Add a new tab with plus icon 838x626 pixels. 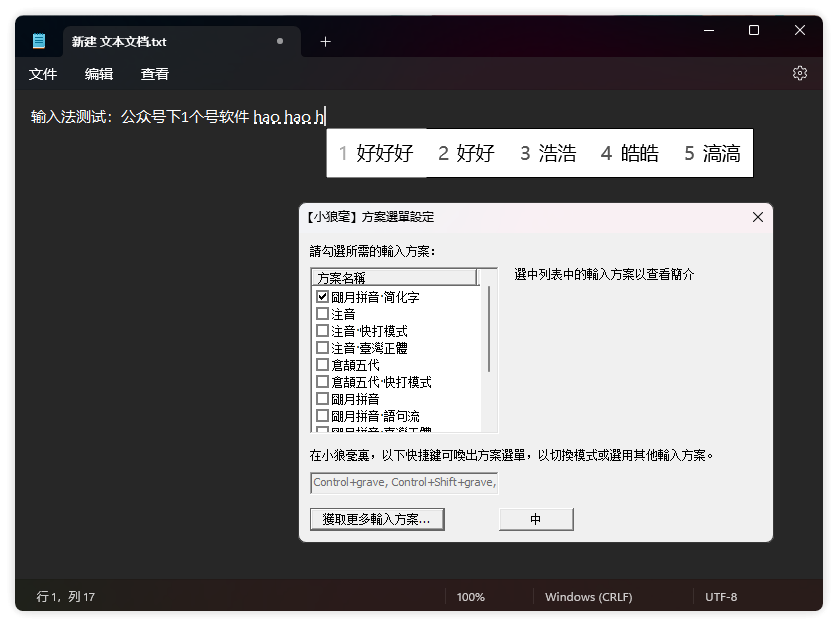pos(325,41)
